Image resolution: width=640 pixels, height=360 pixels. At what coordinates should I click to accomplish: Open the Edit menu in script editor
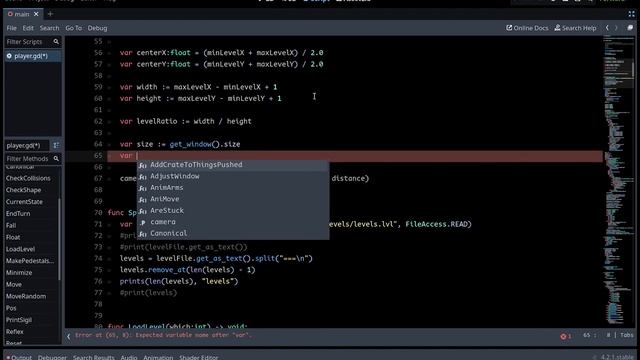point(28,28)
